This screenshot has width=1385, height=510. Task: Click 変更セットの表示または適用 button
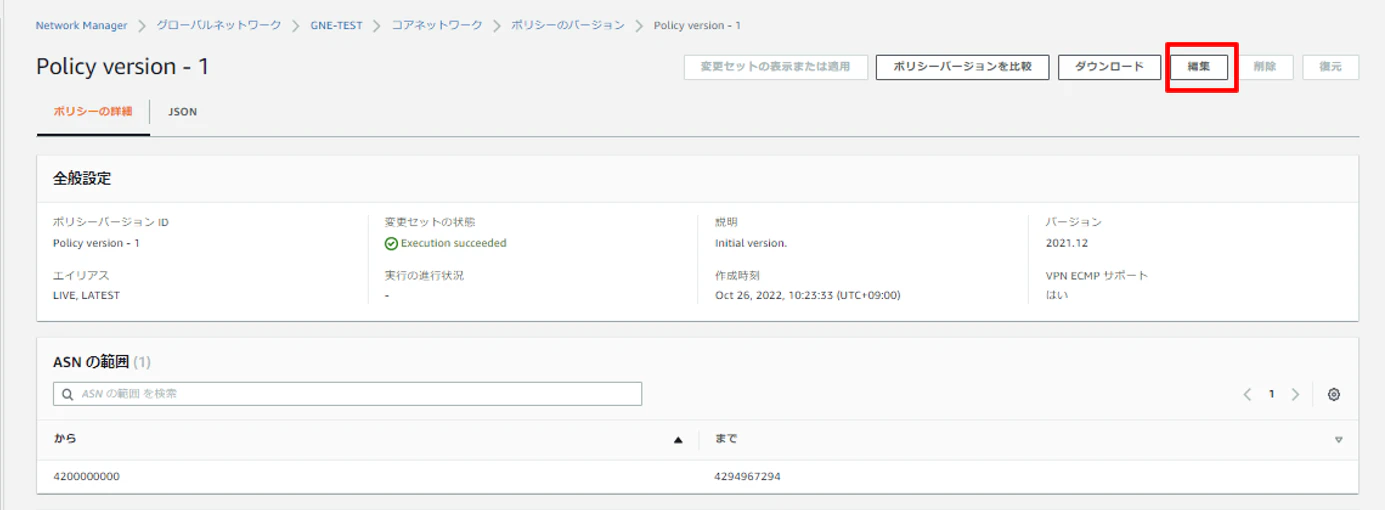[776, 67]
